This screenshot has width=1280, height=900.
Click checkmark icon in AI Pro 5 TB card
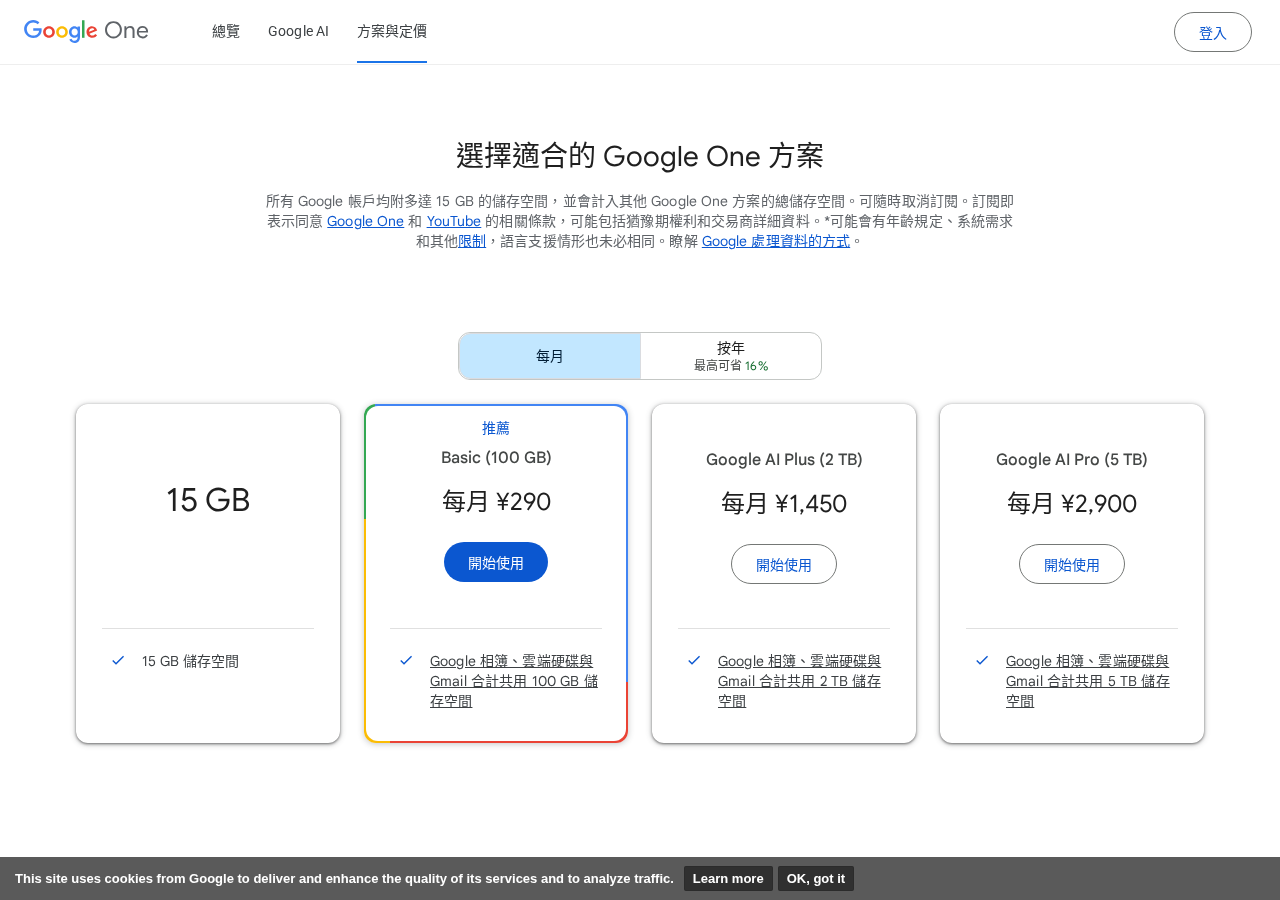(x=982, y=660)
